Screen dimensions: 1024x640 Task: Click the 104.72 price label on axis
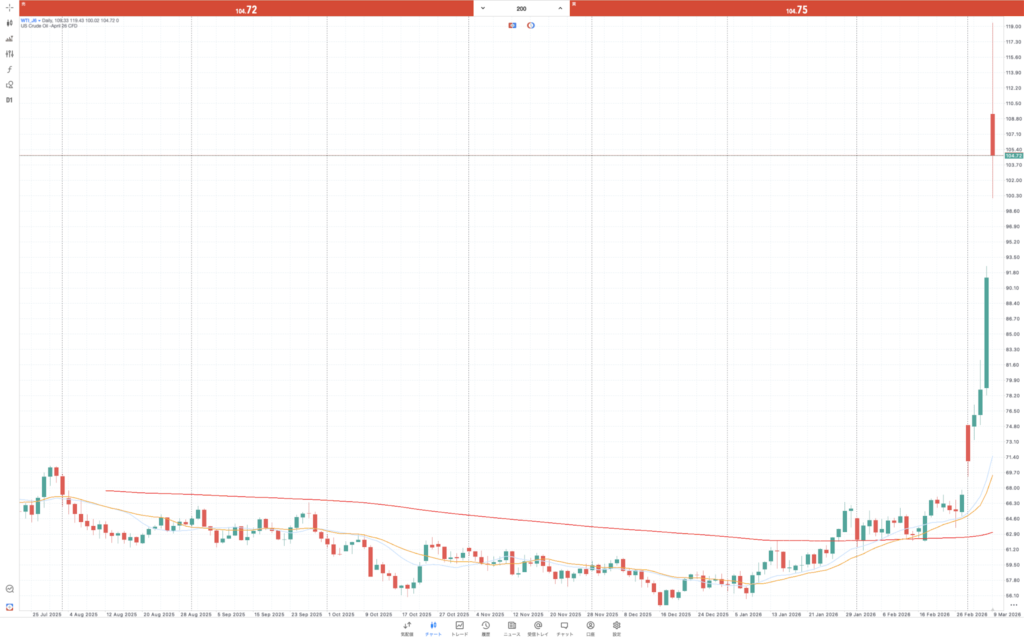(x=1012, y=156)
